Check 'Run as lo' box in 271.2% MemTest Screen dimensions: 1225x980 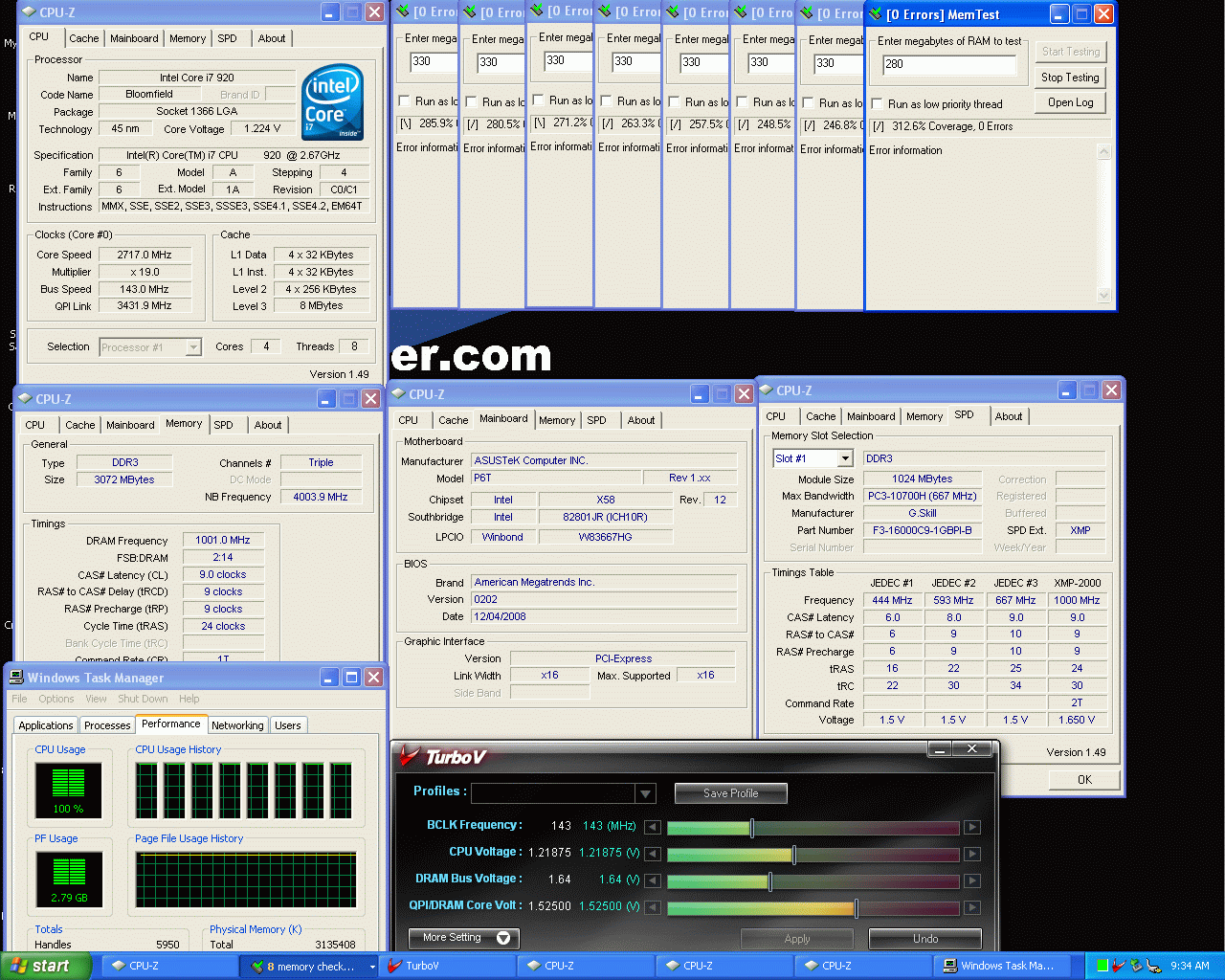[538, 100]
